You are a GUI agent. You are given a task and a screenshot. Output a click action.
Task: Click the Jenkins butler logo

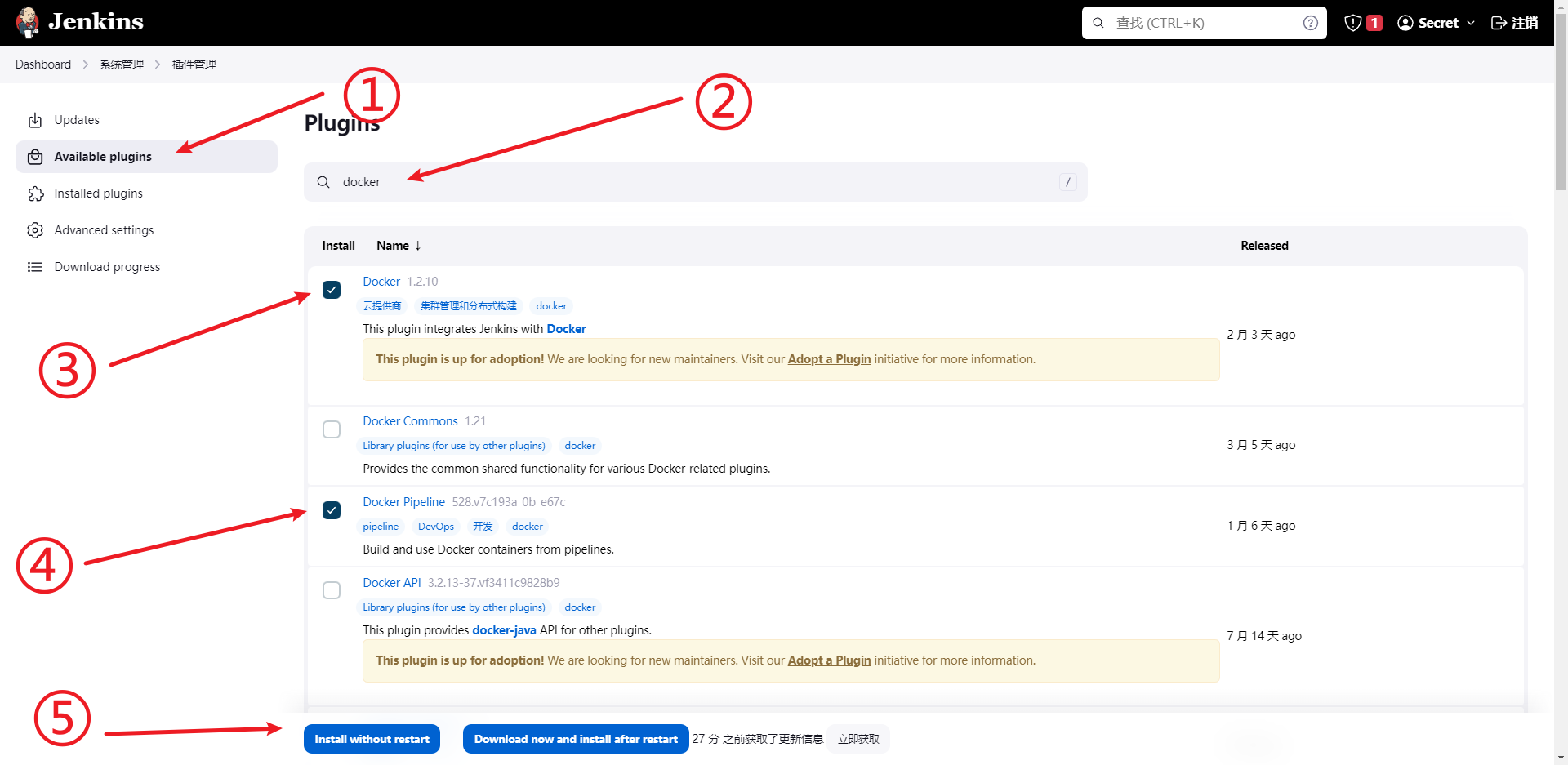(x=28, y=22)
